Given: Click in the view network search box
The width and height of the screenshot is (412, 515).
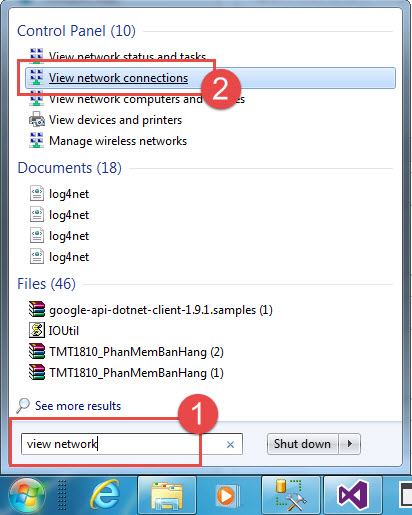Looking at the screenshot, I should (132, 444).
